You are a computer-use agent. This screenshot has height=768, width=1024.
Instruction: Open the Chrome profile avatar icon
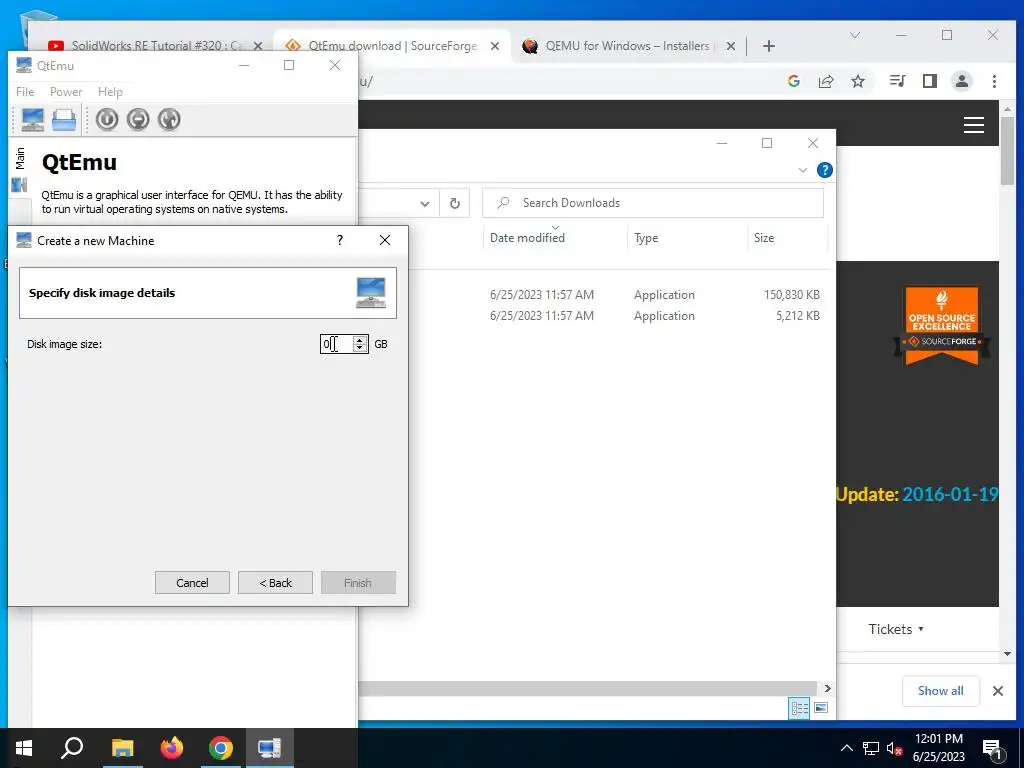tap(962, 81)
